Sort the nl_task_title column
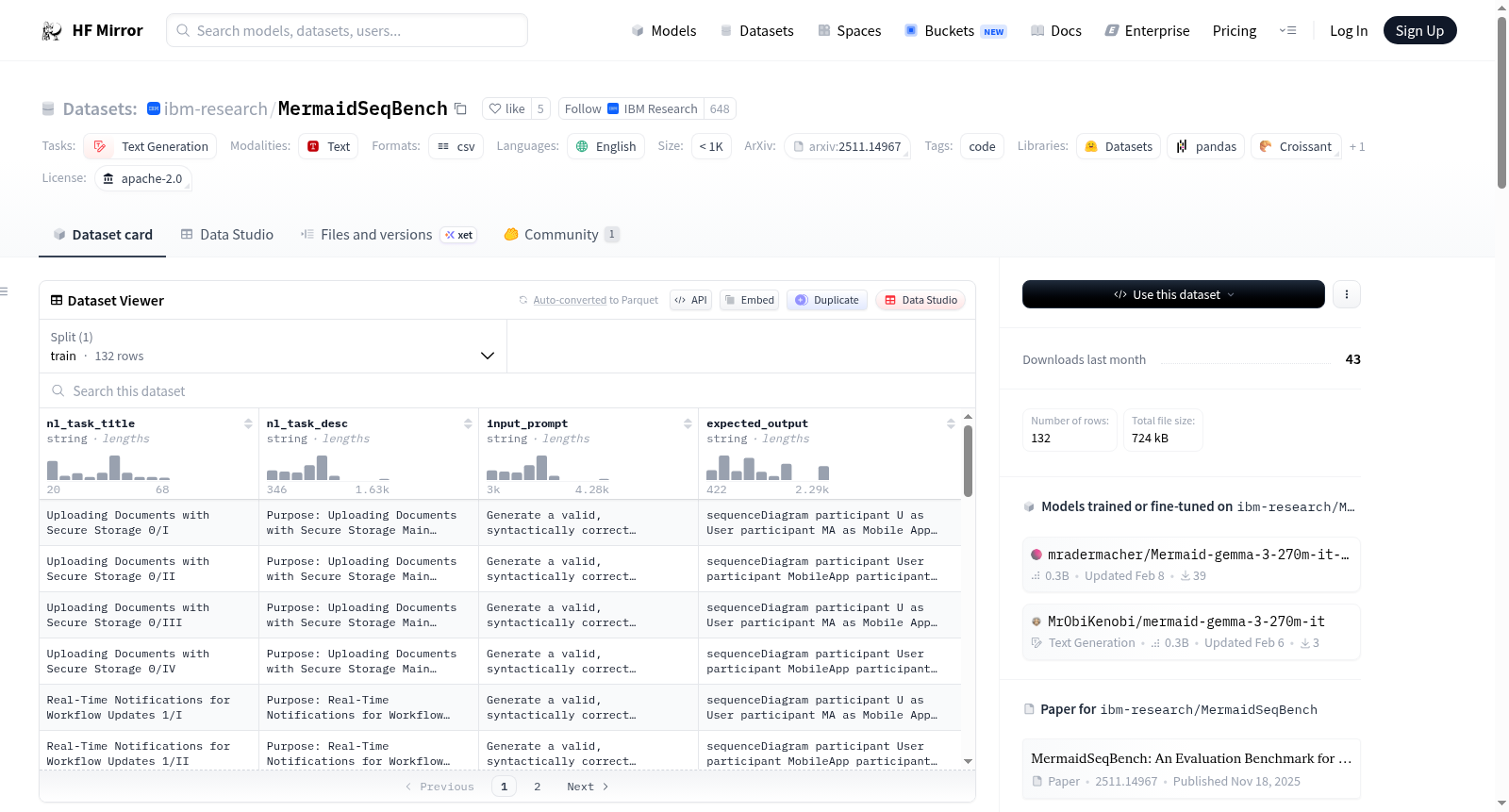This screenshot has height=812, width=1509. coord(248,424)
